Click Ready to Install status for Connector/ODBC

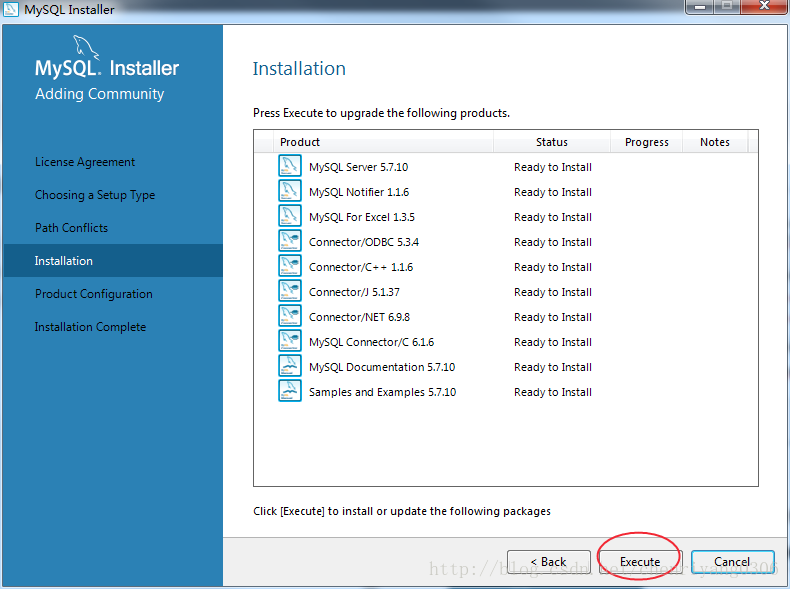553,242
